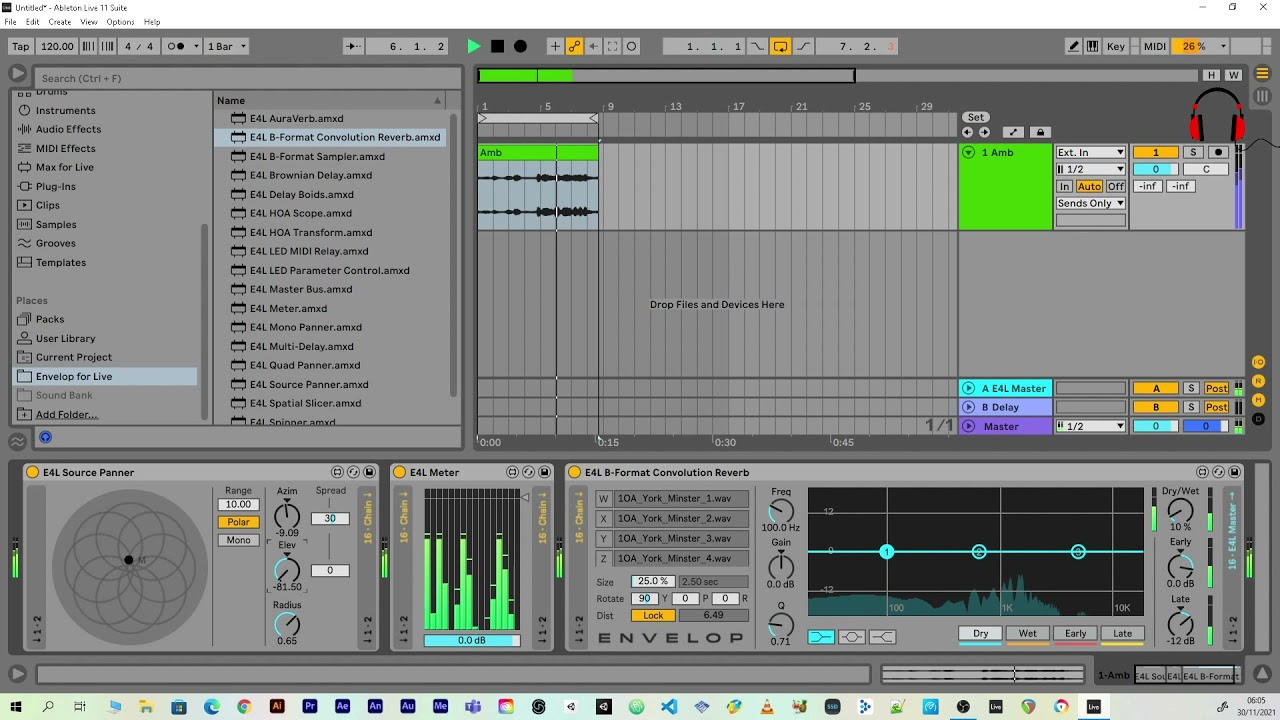1280x720 pixels.
Task: Click the Session Record circle button
Action: pyautogui.click(x=631, y=46)
